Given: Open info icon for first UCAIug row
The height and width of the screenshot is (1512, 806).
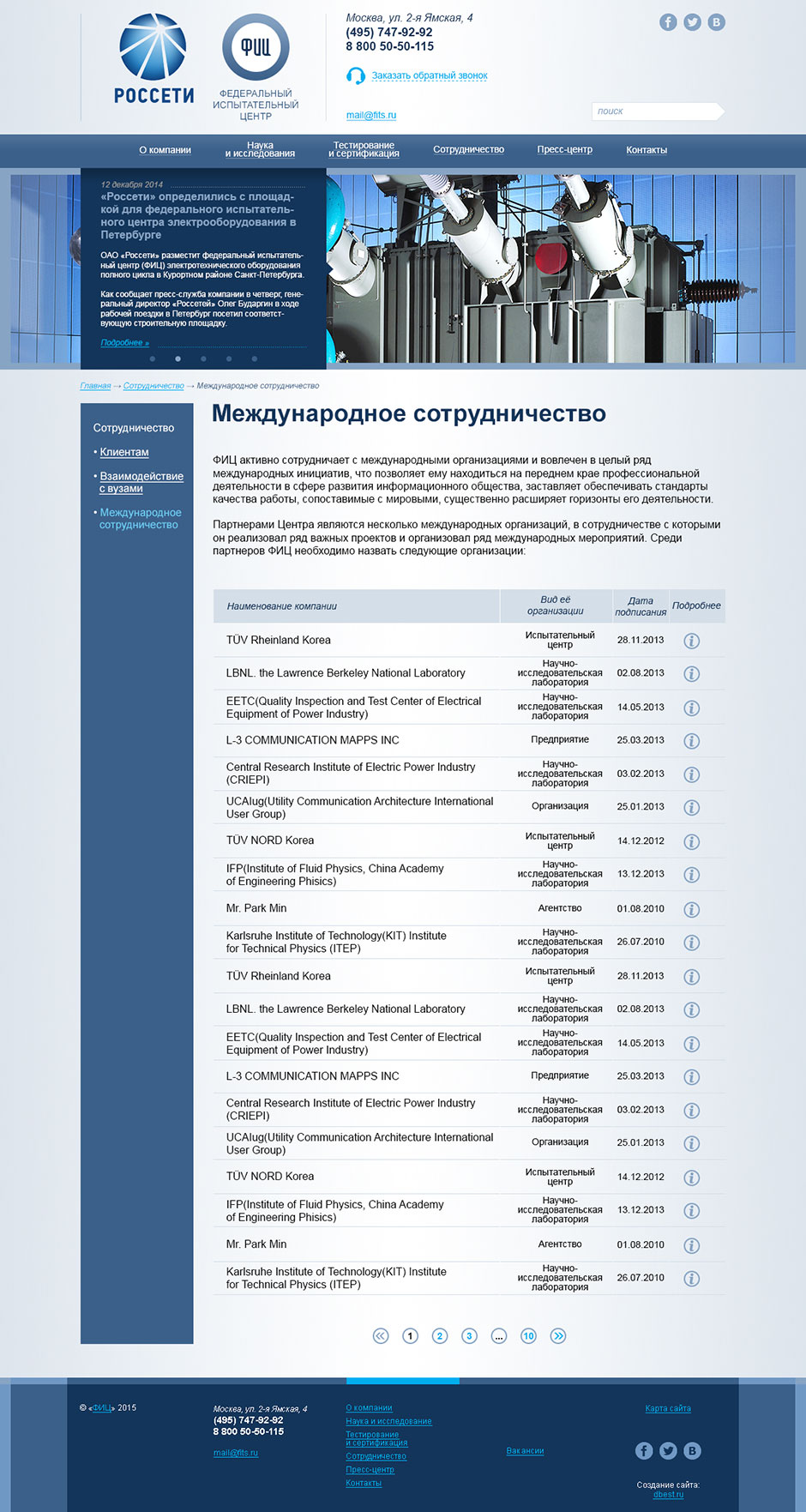Looking at the screenshot, I should point(691,808).
